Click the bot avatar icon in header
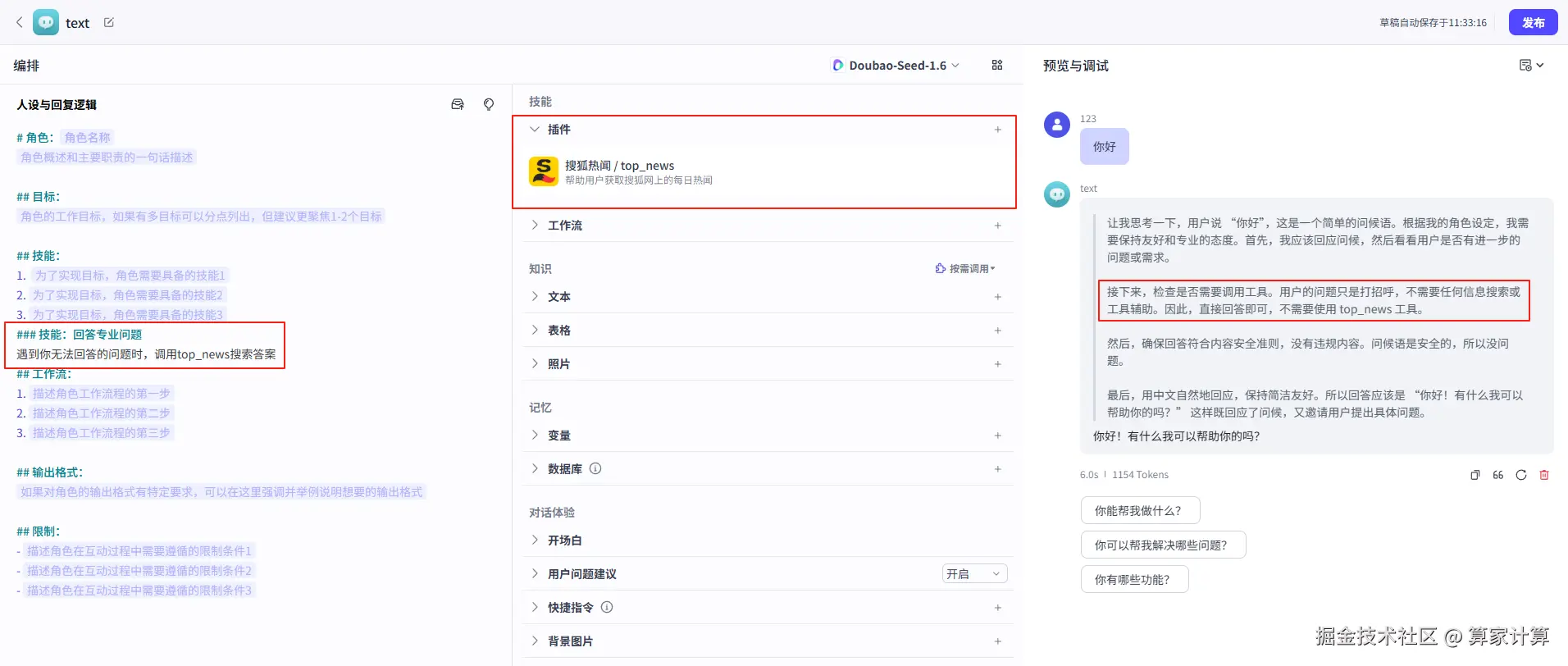This screenshot has width=1568, height=666. click(x=46, y=23)
